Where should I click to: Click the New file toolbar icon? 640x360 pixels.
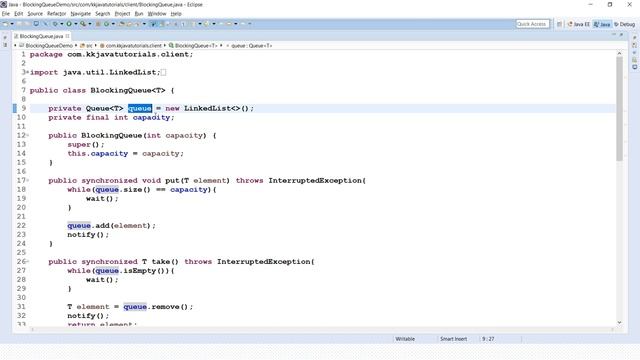tap(5, 24)
